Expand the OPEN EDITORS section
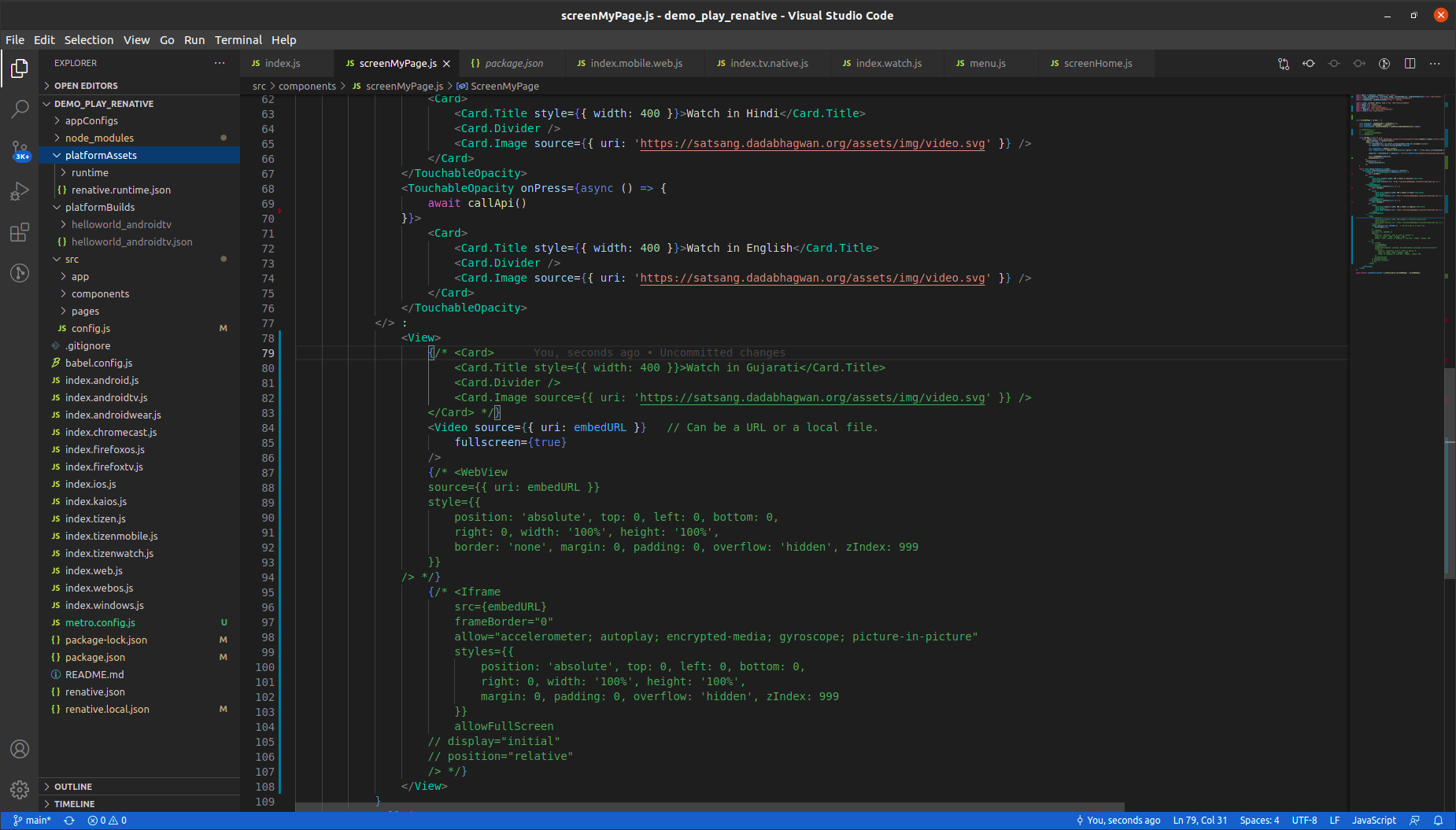Image resolution: width=1456 pixels, height=830 pixels. coord(139,86)
